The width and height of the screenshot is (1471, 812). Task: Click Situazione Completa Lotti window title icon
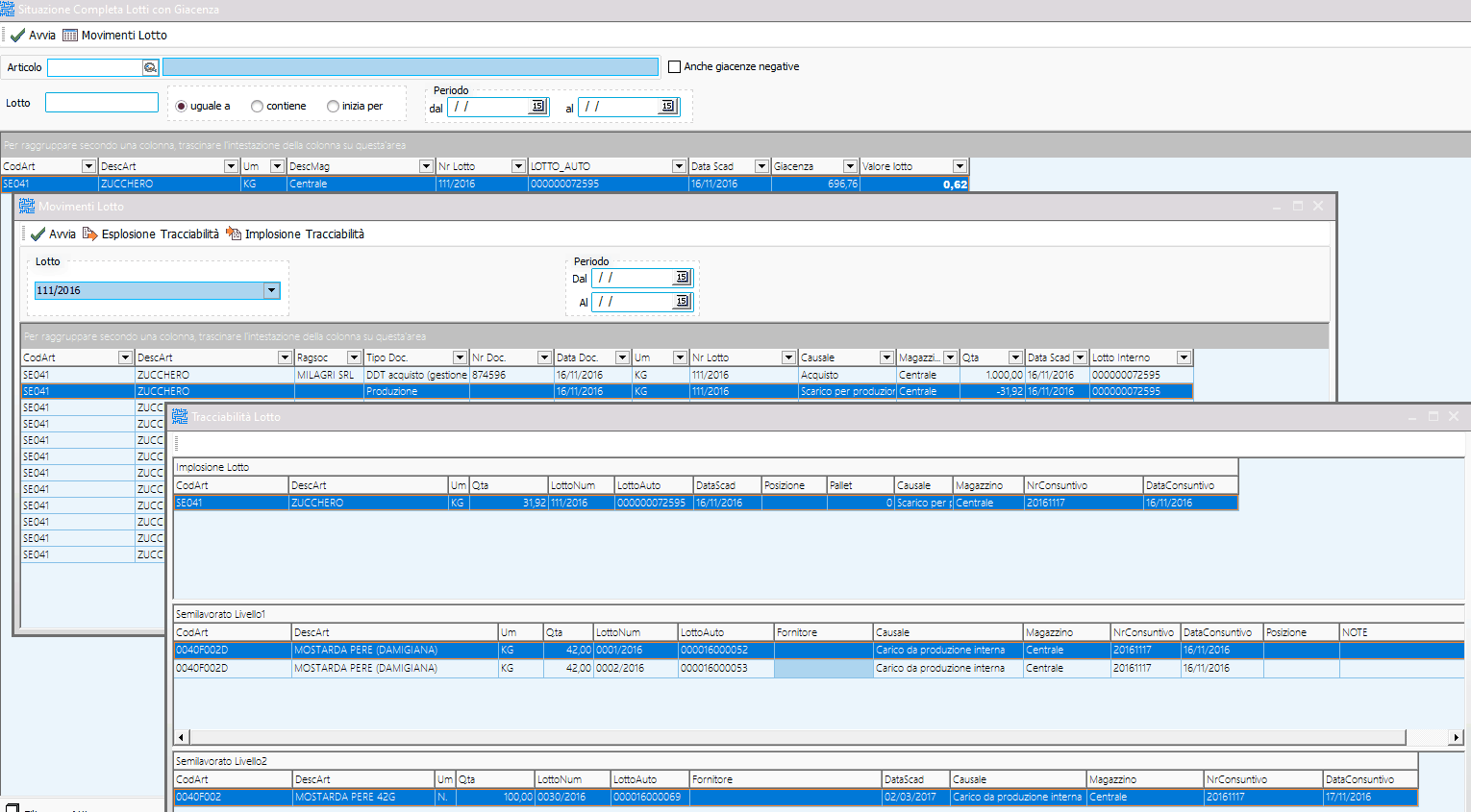coord(8,9)
